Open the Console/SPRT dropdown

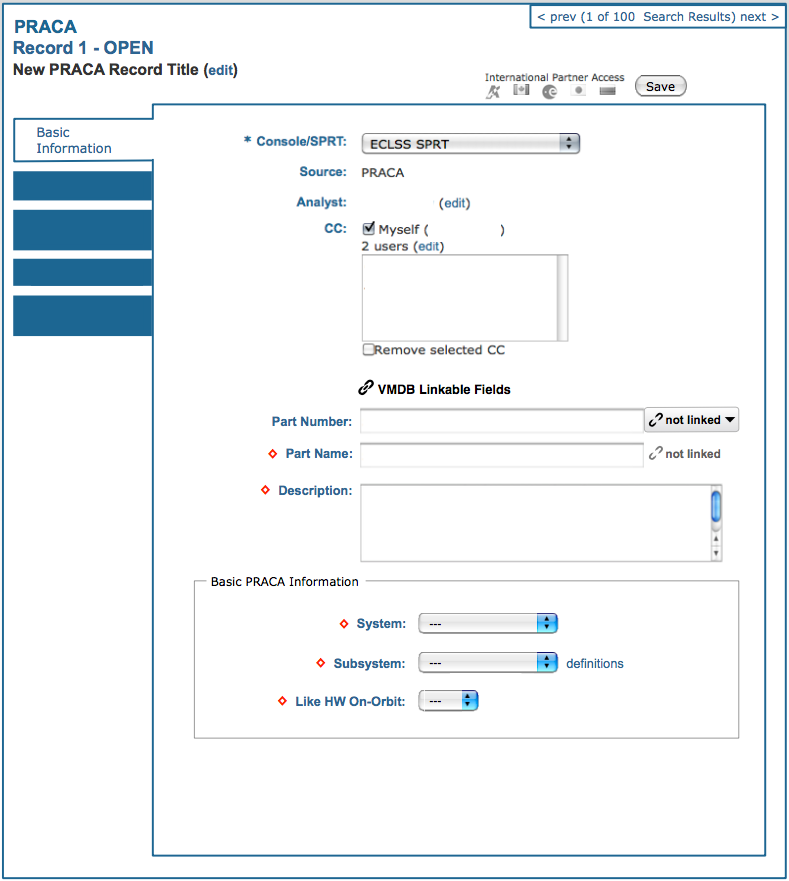tap(470, 144)
